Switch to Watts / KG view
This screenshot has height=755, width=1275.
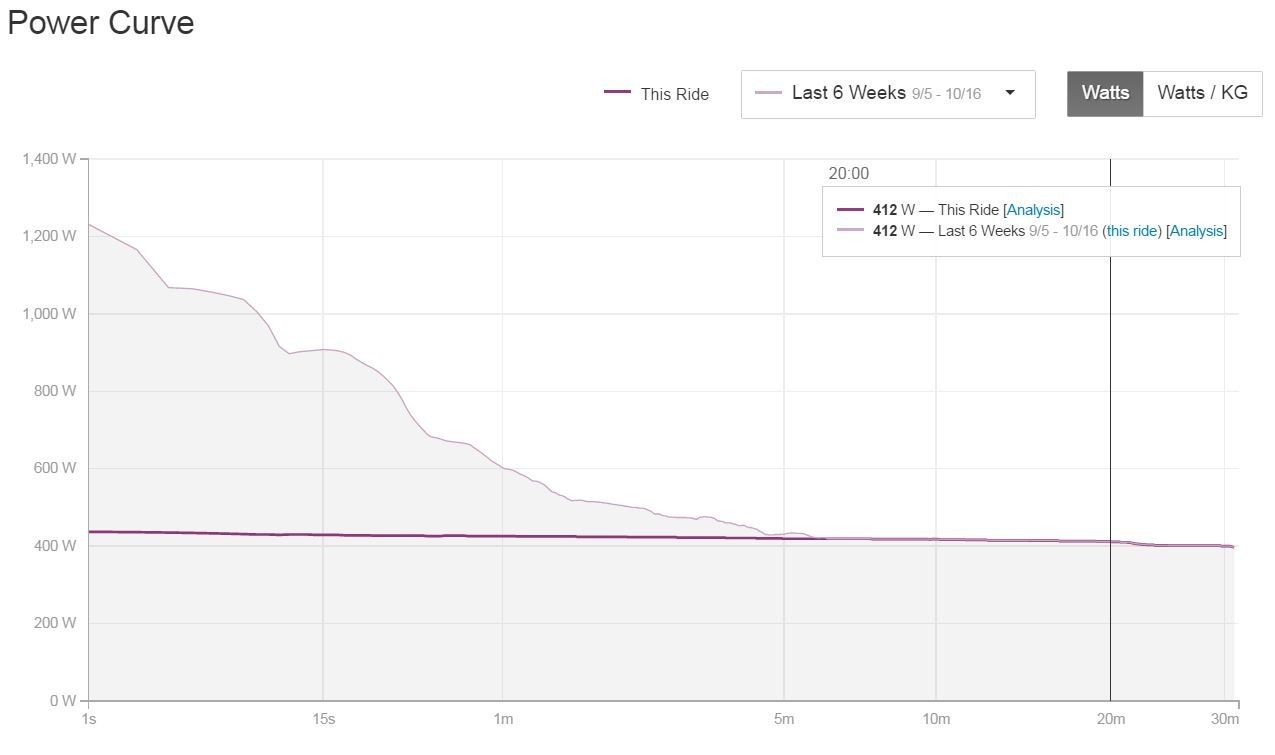coord(1202,93)
